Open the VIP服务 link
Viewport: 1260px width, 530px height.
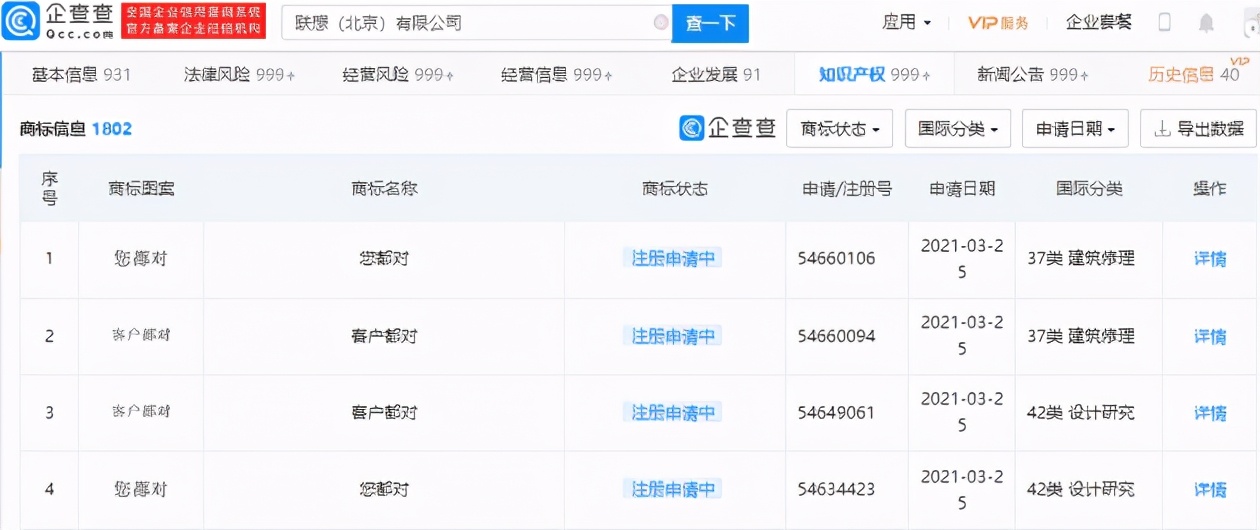click(998, 23)
